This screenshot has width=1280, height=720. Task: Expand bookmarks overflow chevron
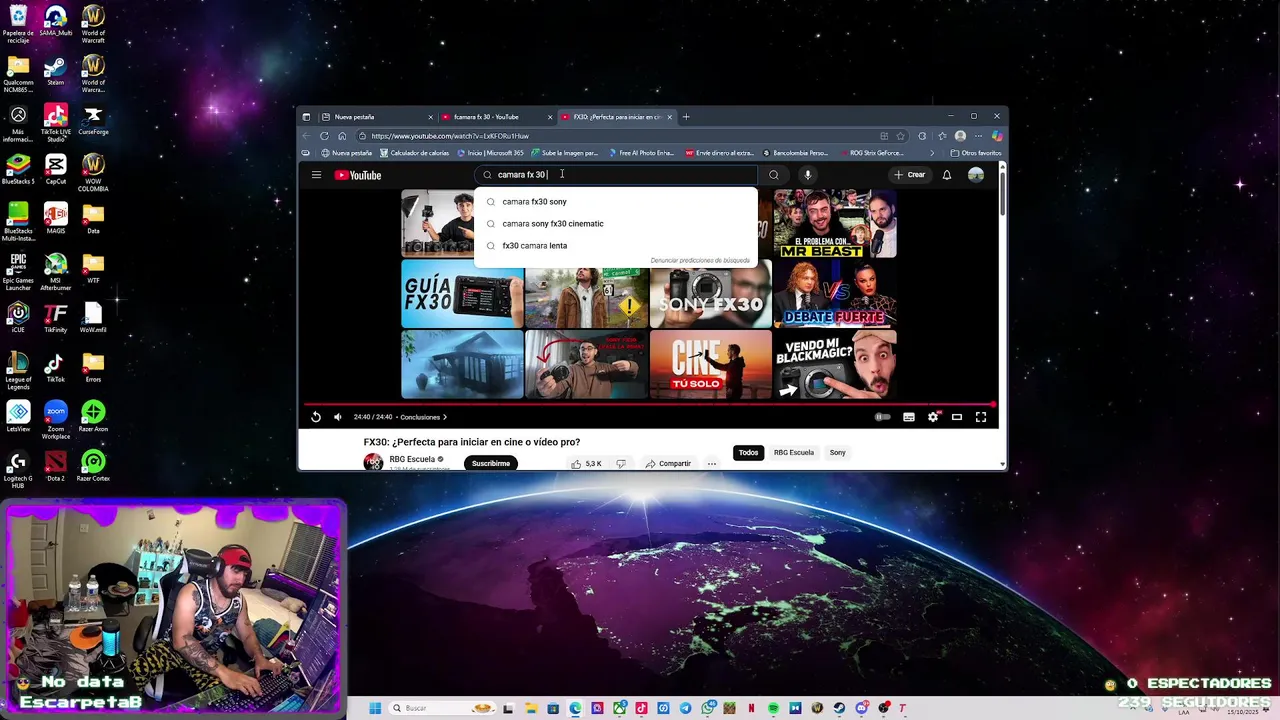tap(932, 153)
